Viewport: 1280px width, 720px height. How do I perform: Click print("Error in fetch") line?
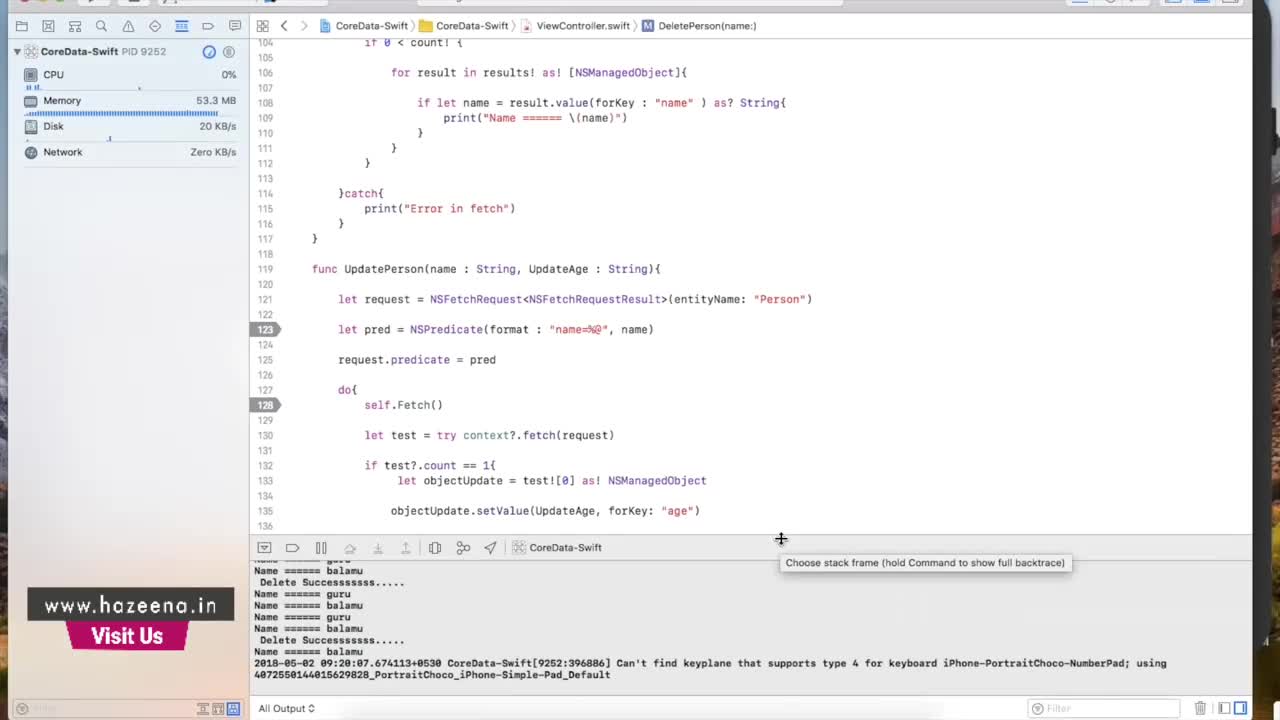tap(439, 209)
